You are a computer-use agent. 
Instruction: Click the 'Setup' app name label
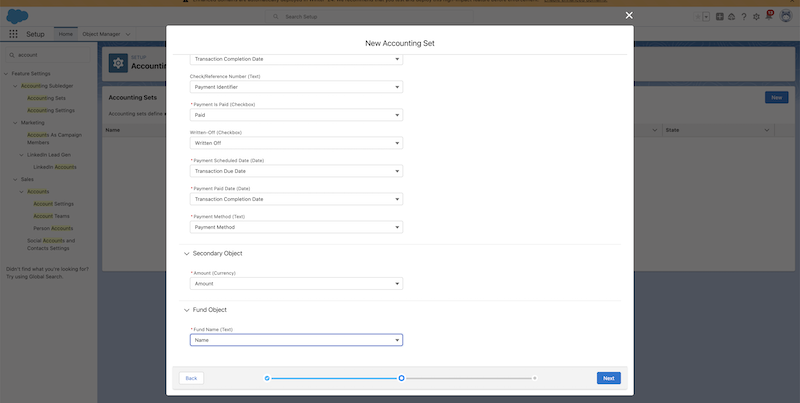[36, 34]
